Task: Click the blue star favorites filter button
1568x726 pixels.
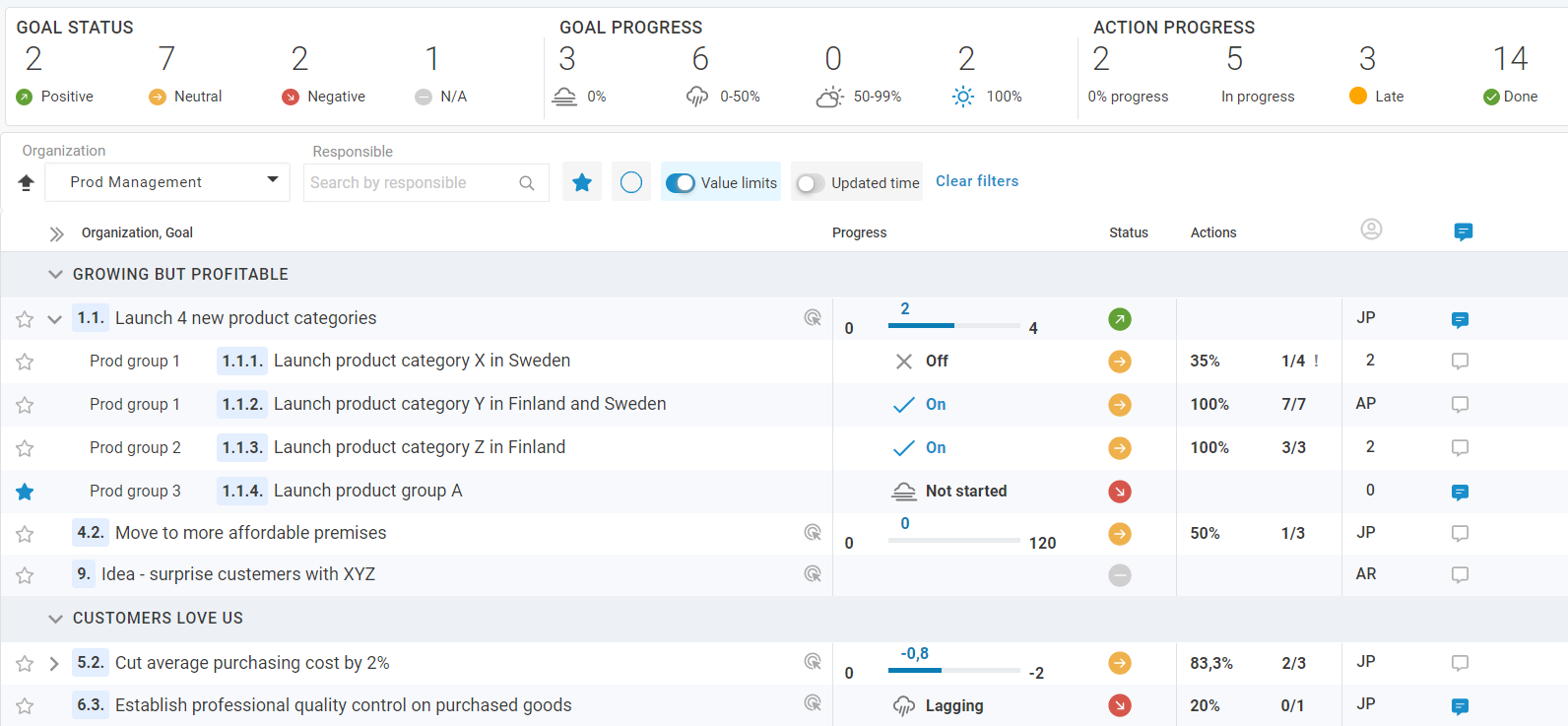Action: point(582,182)
